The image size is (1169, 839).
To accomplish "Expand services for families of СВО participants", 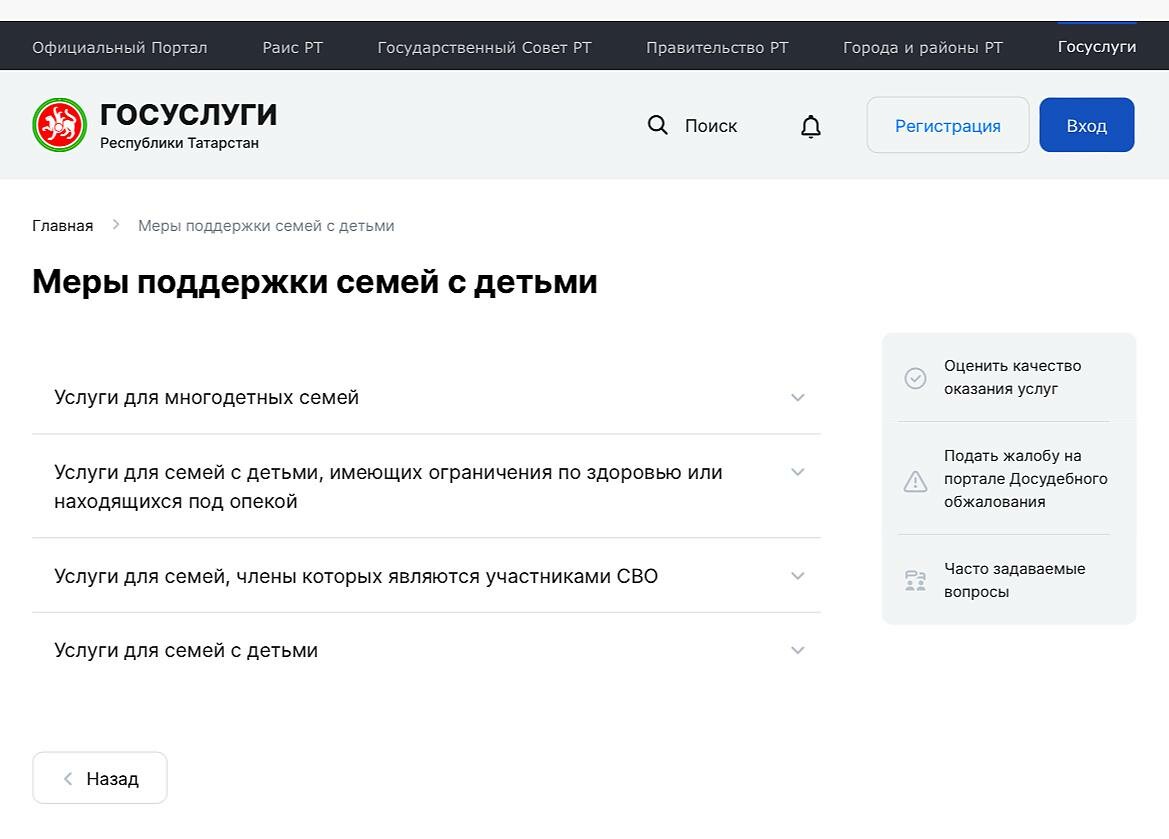I will point(426,576).
